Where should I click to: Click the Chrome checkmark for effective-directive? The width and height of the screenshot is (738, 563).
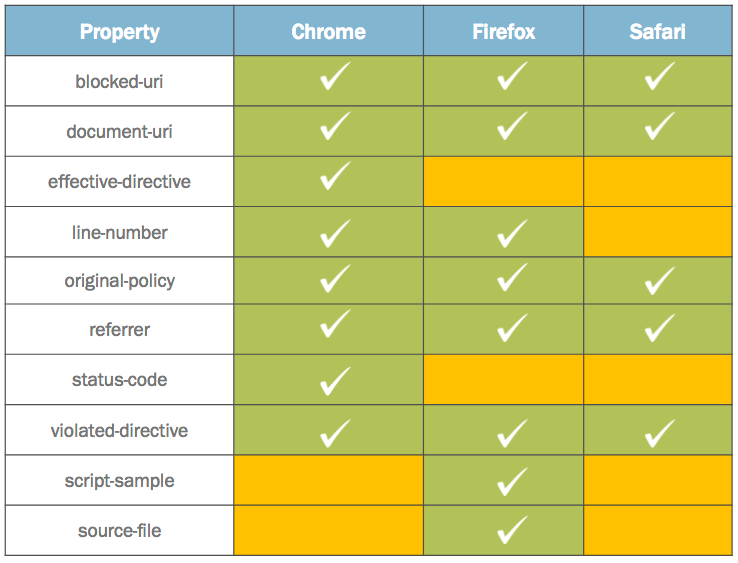[334, 178]
